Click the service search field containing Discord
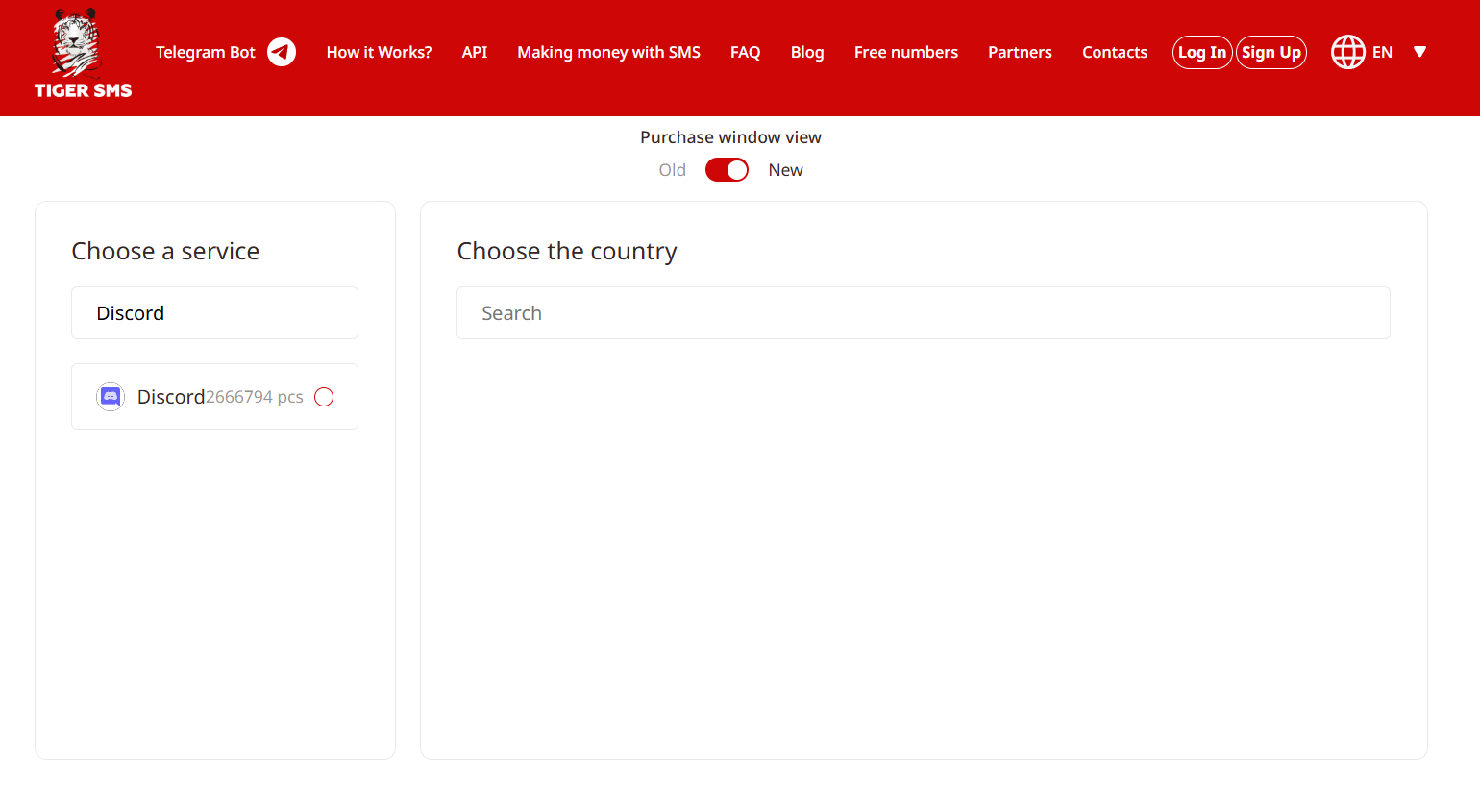This screenshot has width=1480, height=812. (214, 313)
